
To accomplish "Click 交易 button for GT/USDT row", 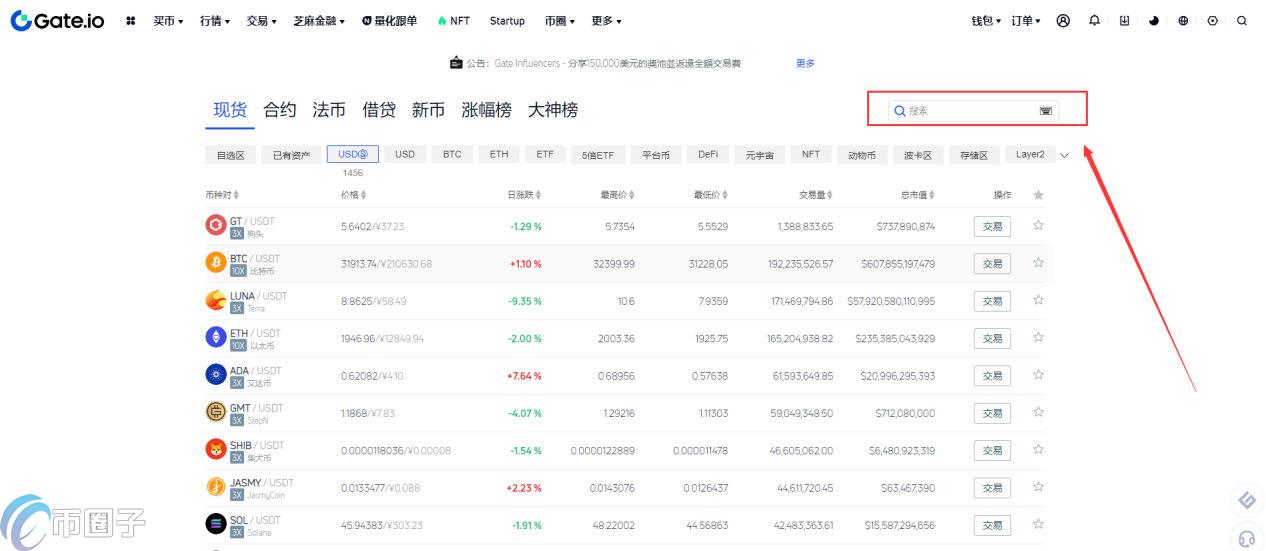I will 992,226.
